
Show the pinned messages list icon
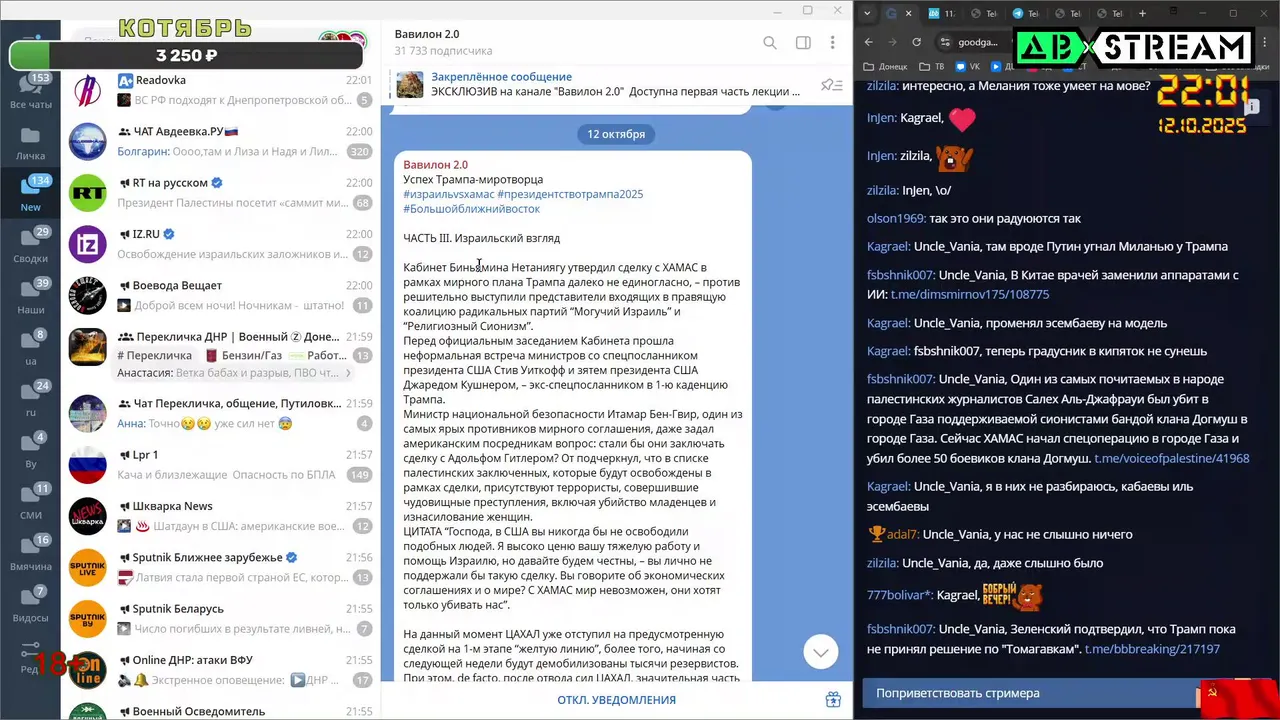pos(830,85)
